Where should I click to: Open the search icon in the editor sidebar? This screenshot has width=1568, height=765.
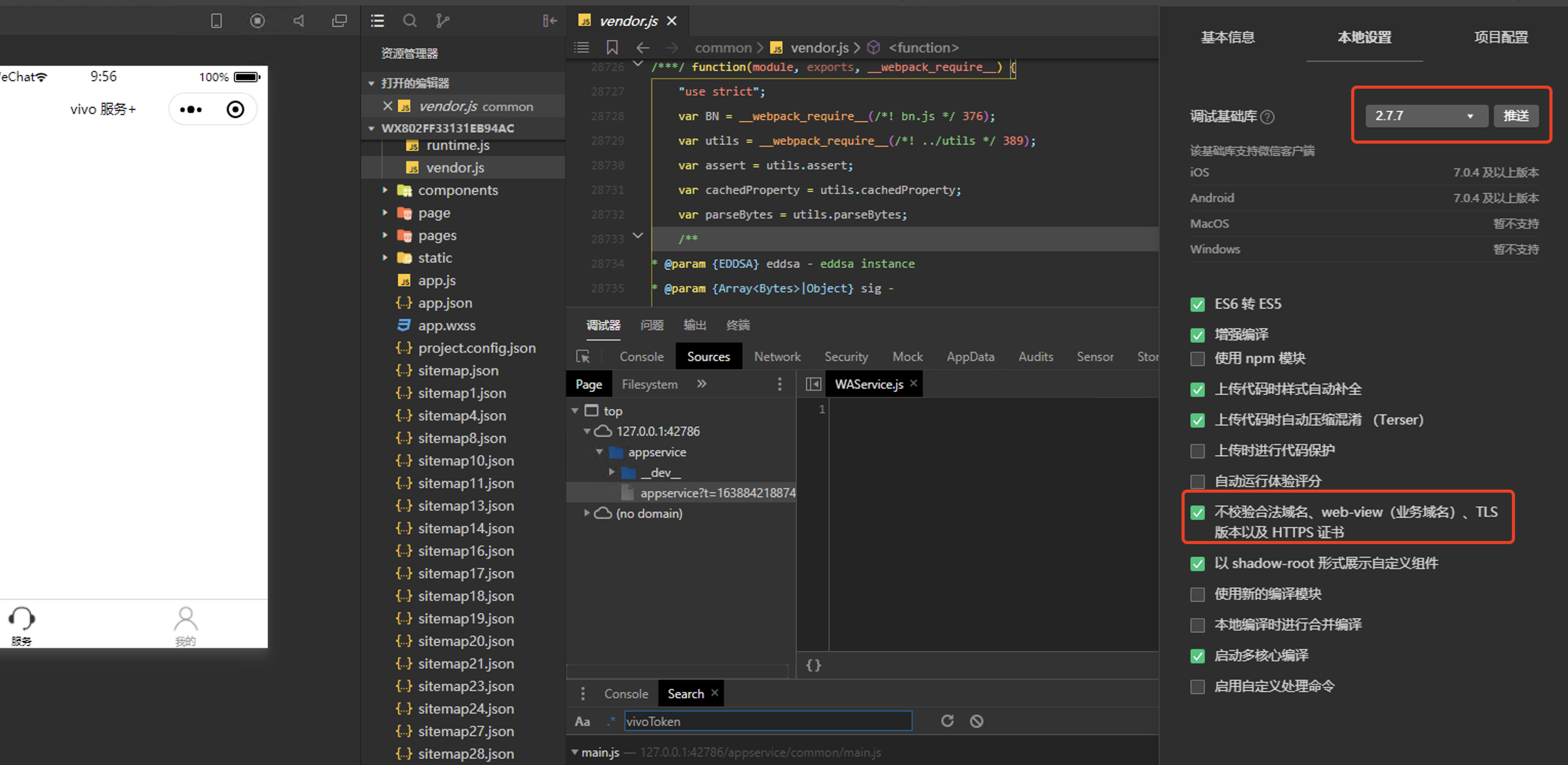coord(410,21)
